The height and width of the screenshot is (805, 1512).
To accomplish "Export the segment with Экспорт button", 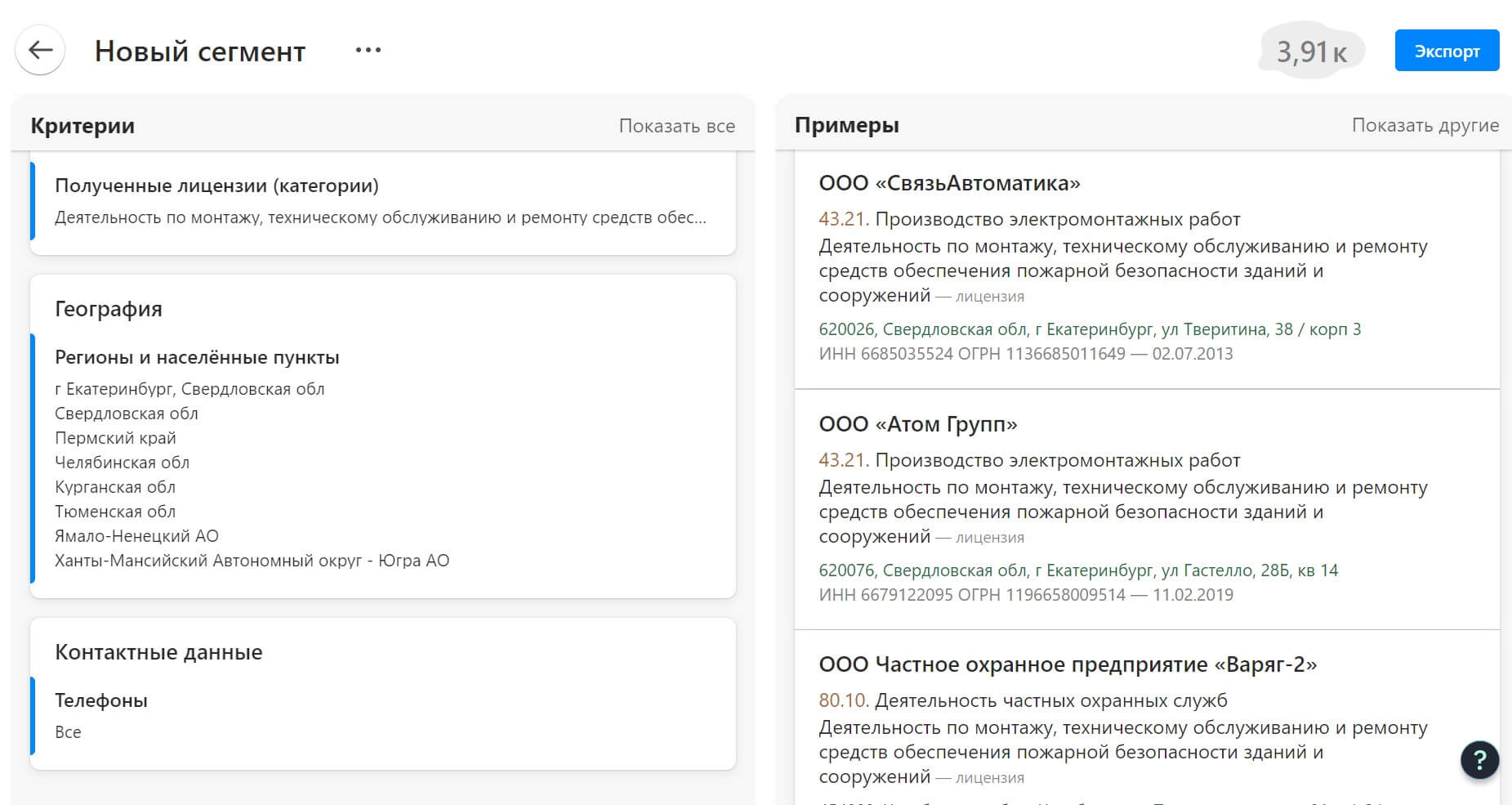I will pyautogui.click(x=1447, y=51).
